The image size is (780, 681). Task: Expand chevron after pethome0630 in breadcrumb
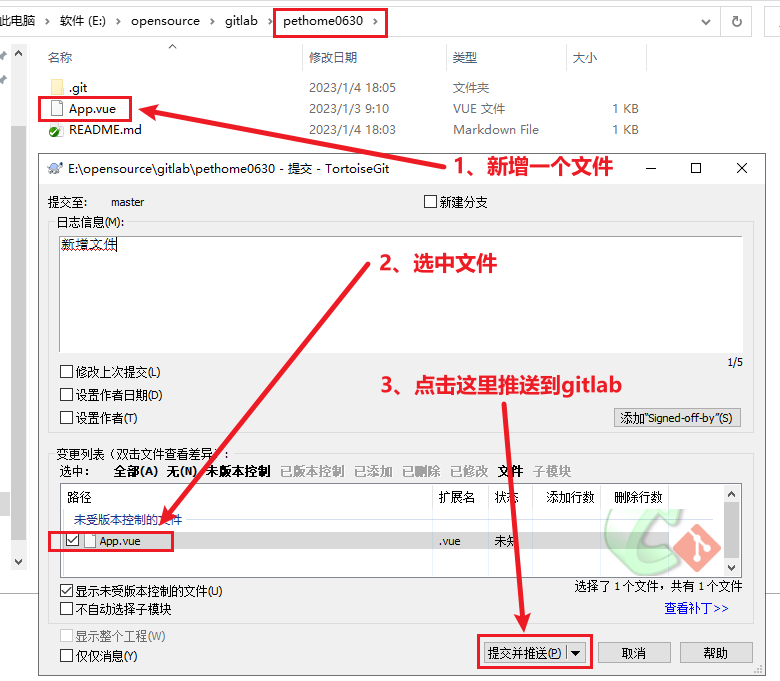375,21
